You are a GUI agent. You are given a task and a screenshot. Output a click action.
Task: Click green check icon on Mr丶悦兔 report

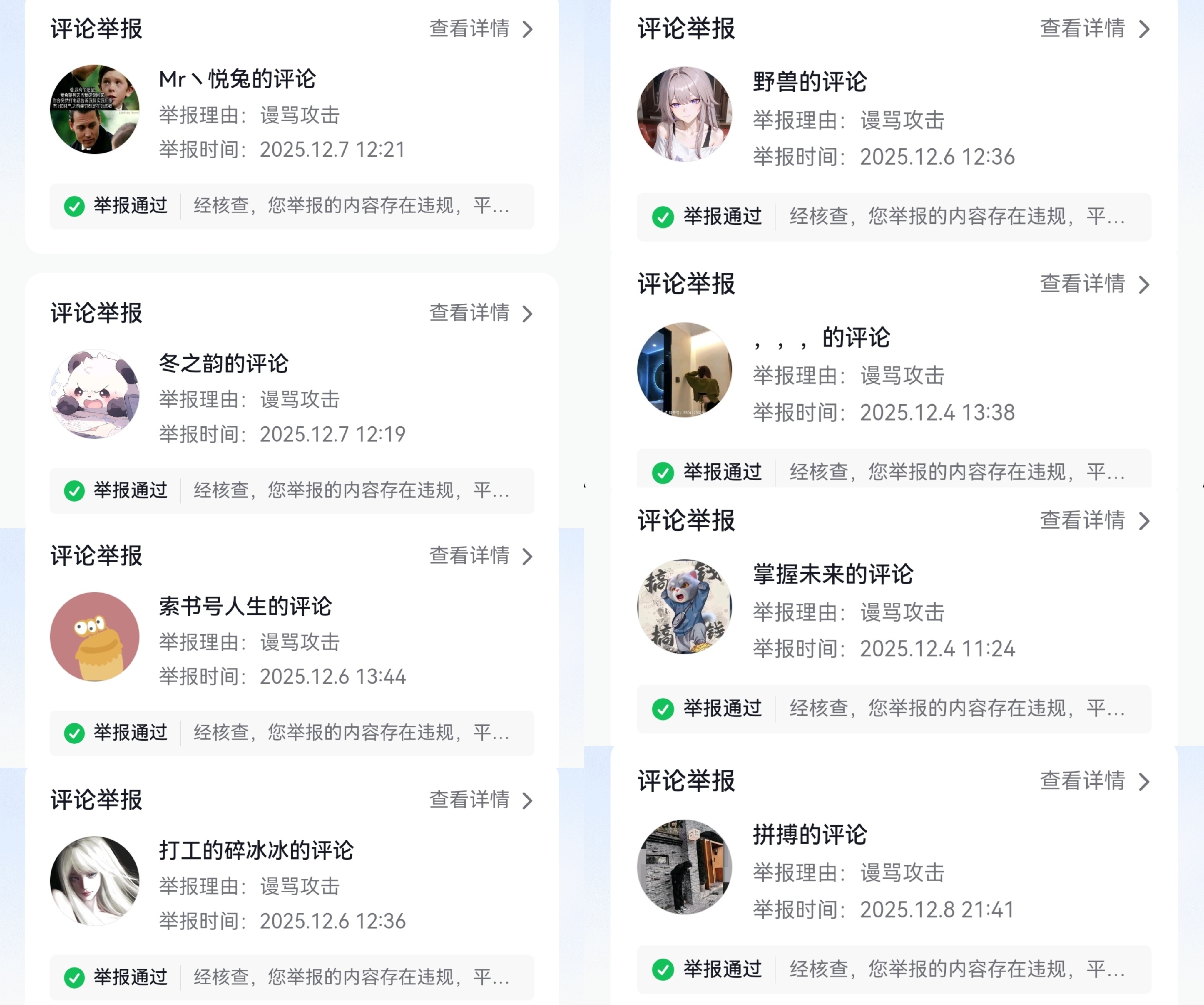pos(75,206)
